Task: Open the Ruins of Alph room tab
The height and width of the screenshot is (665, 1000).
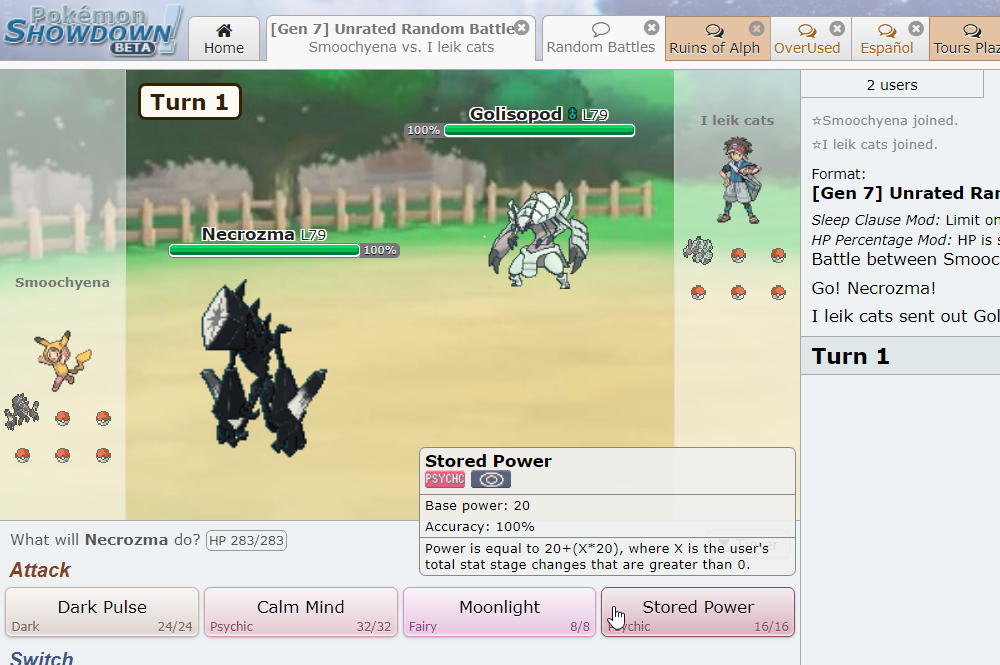Action: pyautogui.click(x=717, y=39)
